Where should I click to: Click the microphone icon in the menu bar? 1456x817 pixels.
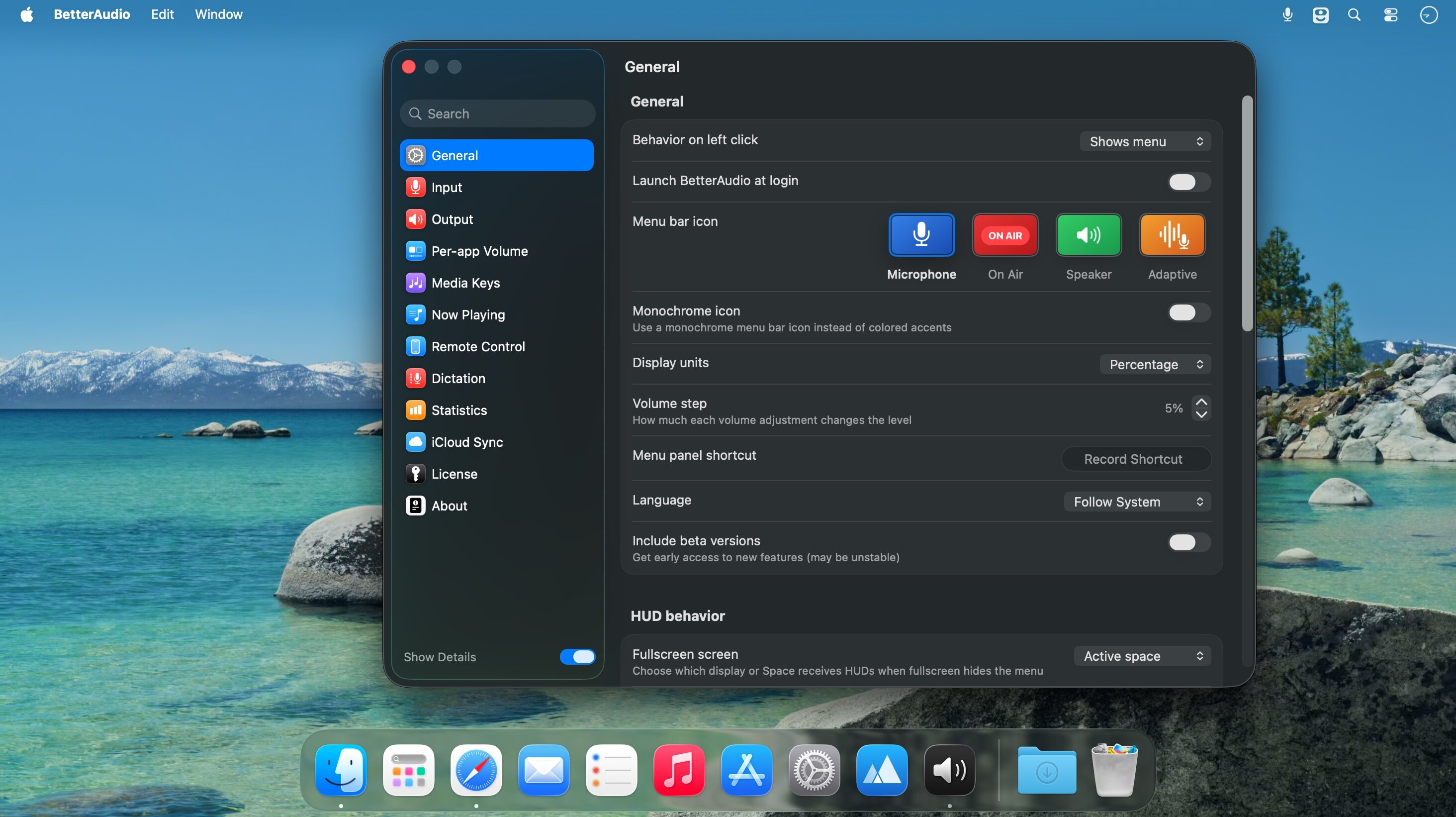coord(1287,15)
